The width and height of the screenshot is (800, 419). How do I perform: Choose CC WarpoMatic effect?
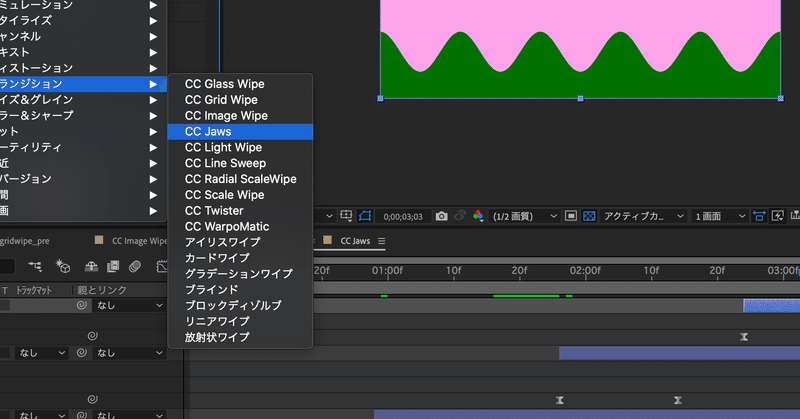240,226
